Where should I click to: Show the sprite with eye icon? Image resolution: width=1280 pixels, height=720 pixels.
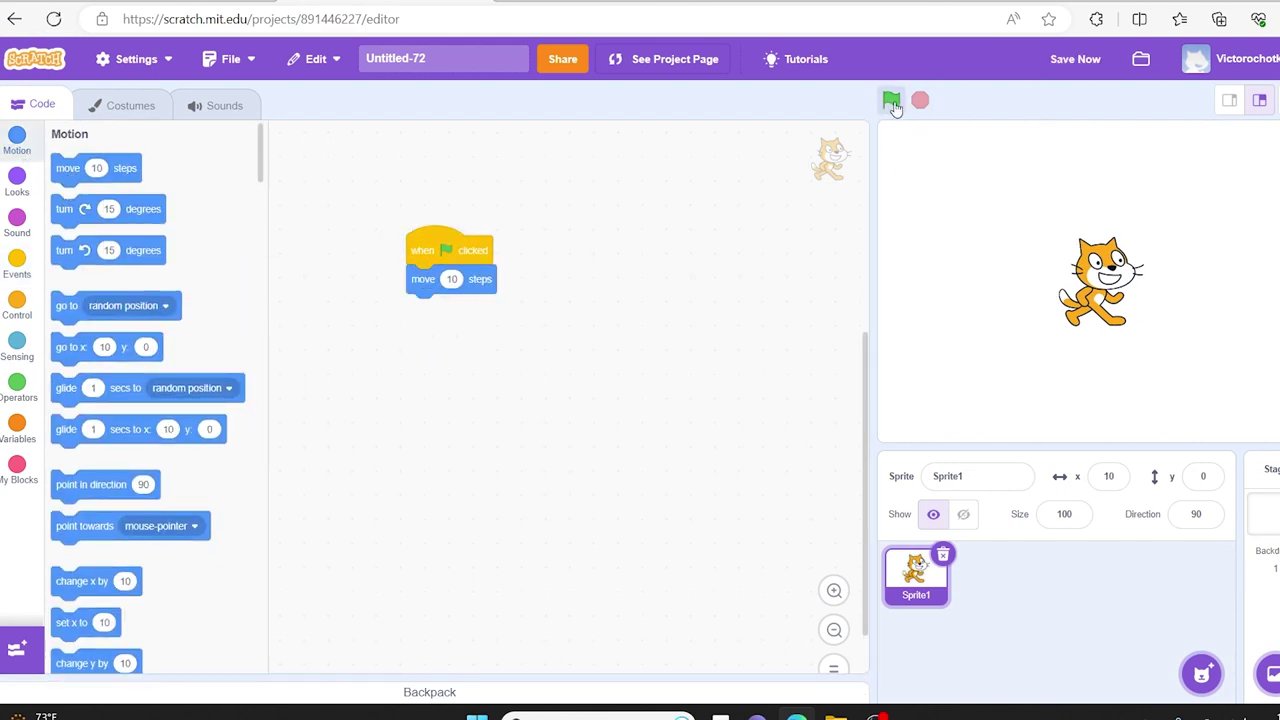pos(933,514)
